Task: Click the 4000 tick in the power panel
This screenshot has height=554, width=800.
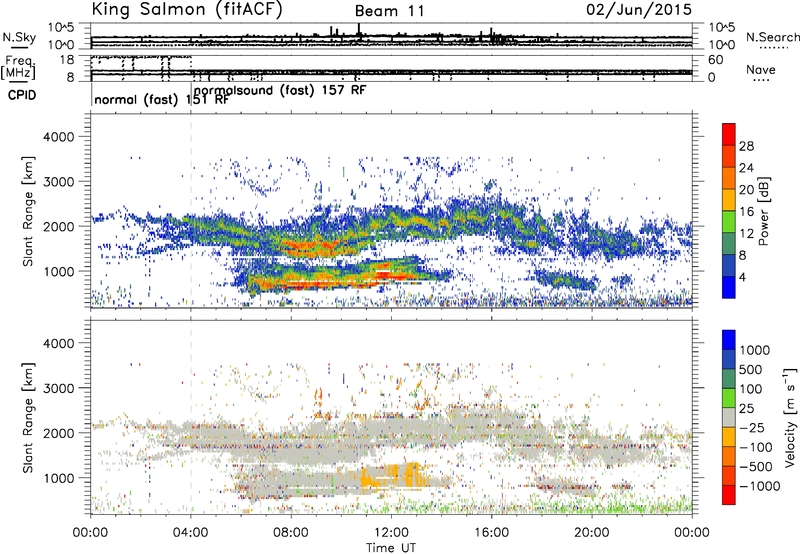Action: coord(58,137)
